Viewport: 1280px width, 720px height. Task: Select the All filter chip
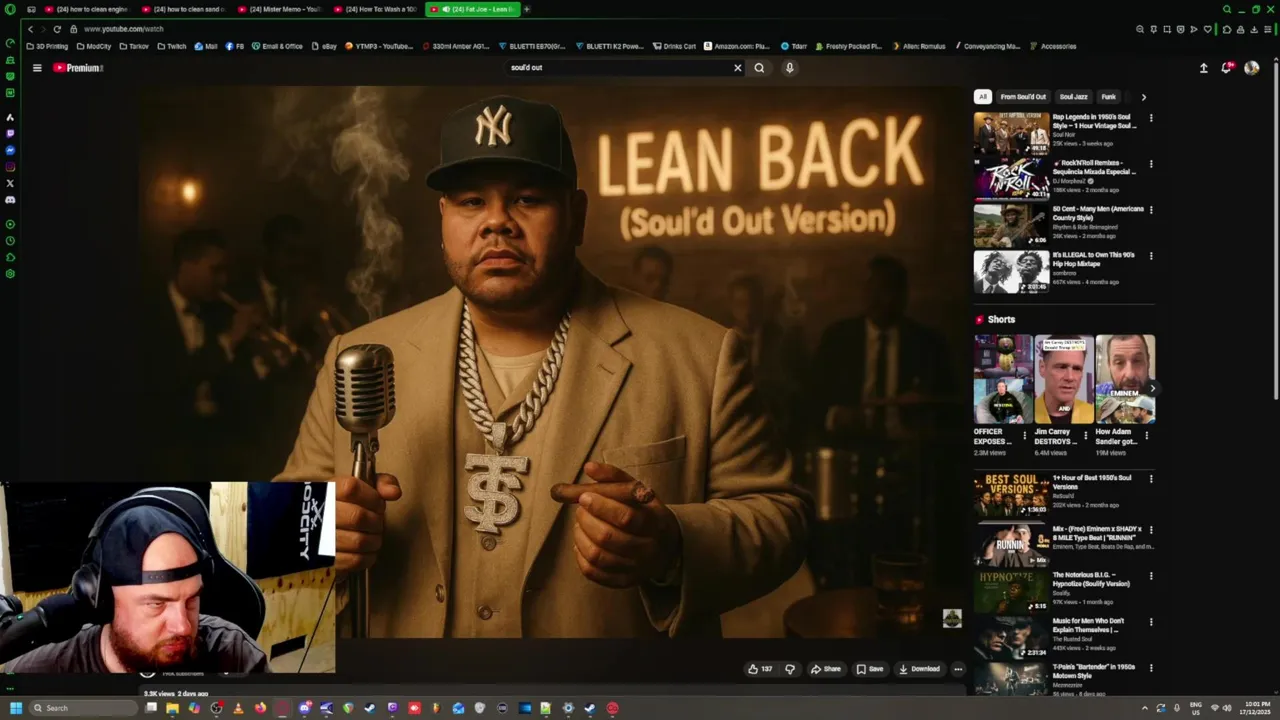pos(983,97)
